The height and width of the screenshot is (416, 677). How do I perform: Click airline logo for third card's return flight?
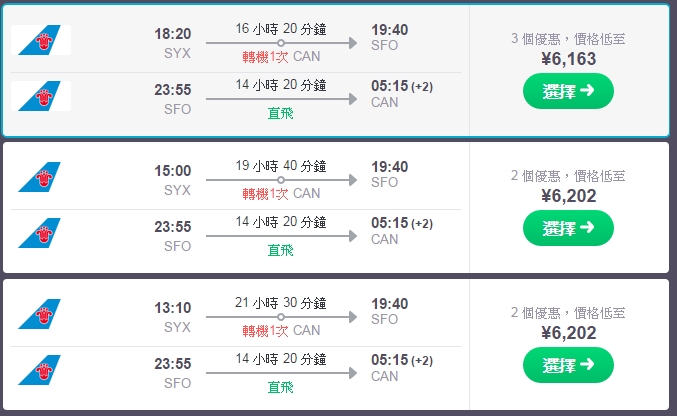coord(39,370)
